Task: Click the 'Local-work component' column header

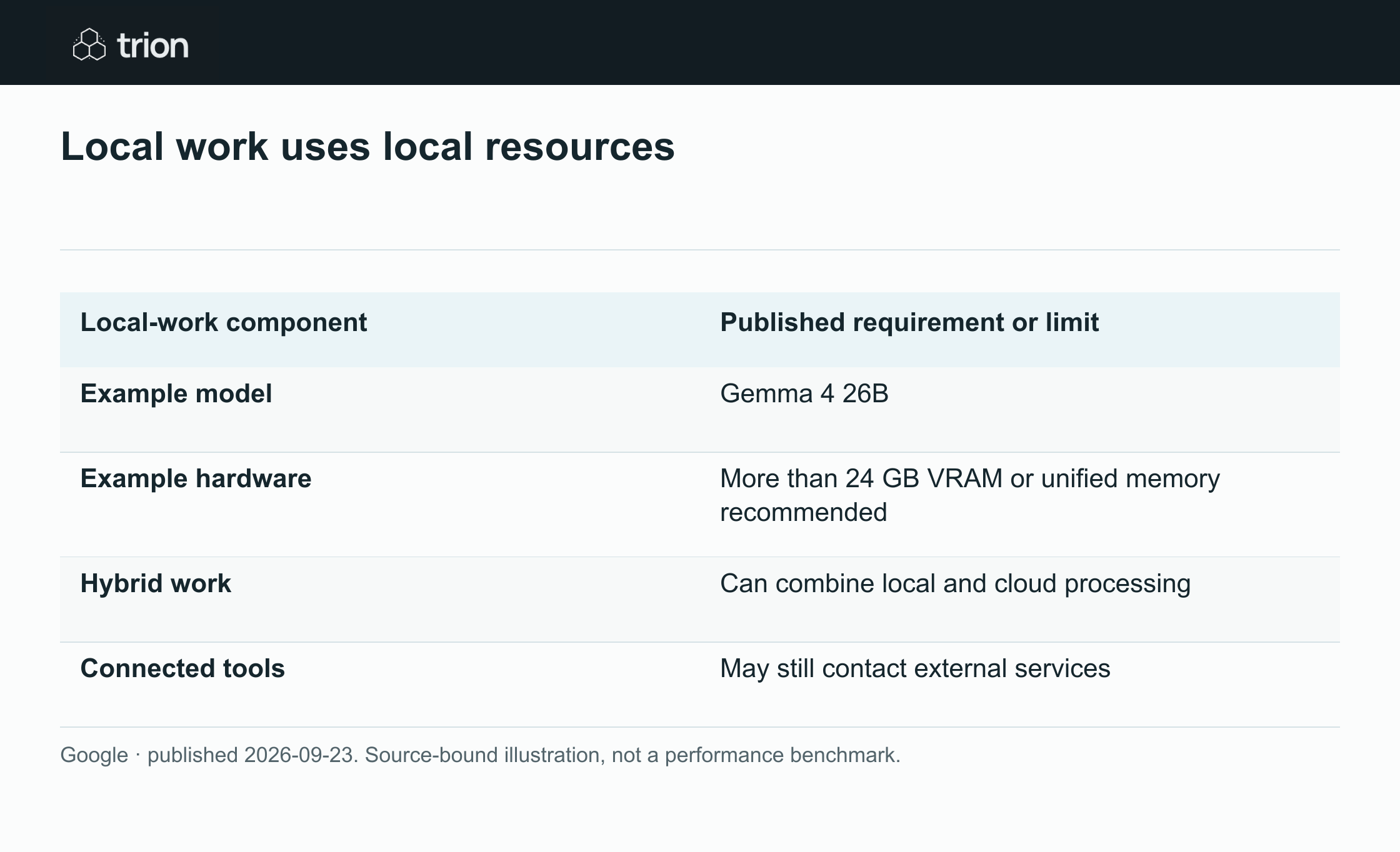Action: click(x=224, y=322)
